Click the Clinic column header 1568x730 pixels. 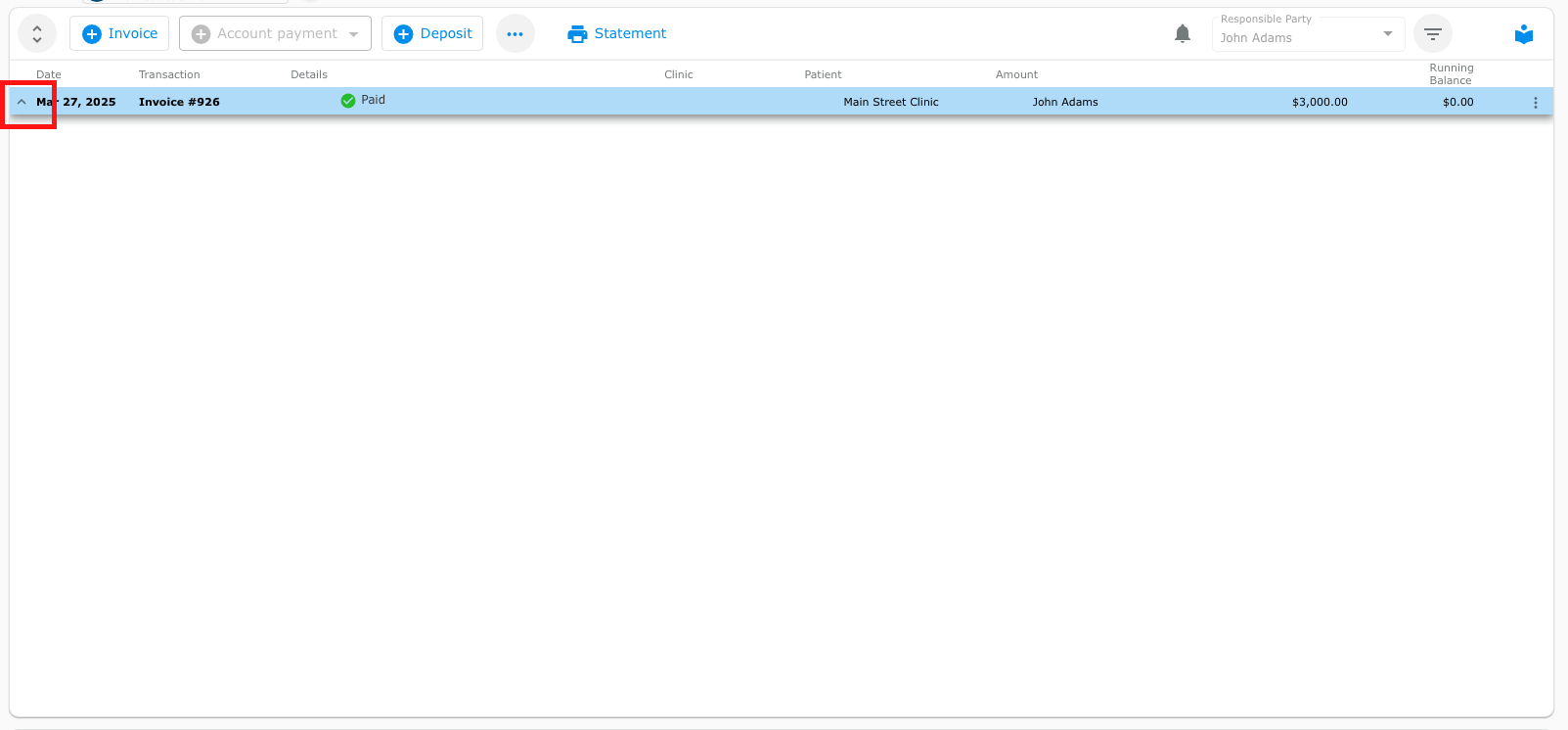coord(679,74)
